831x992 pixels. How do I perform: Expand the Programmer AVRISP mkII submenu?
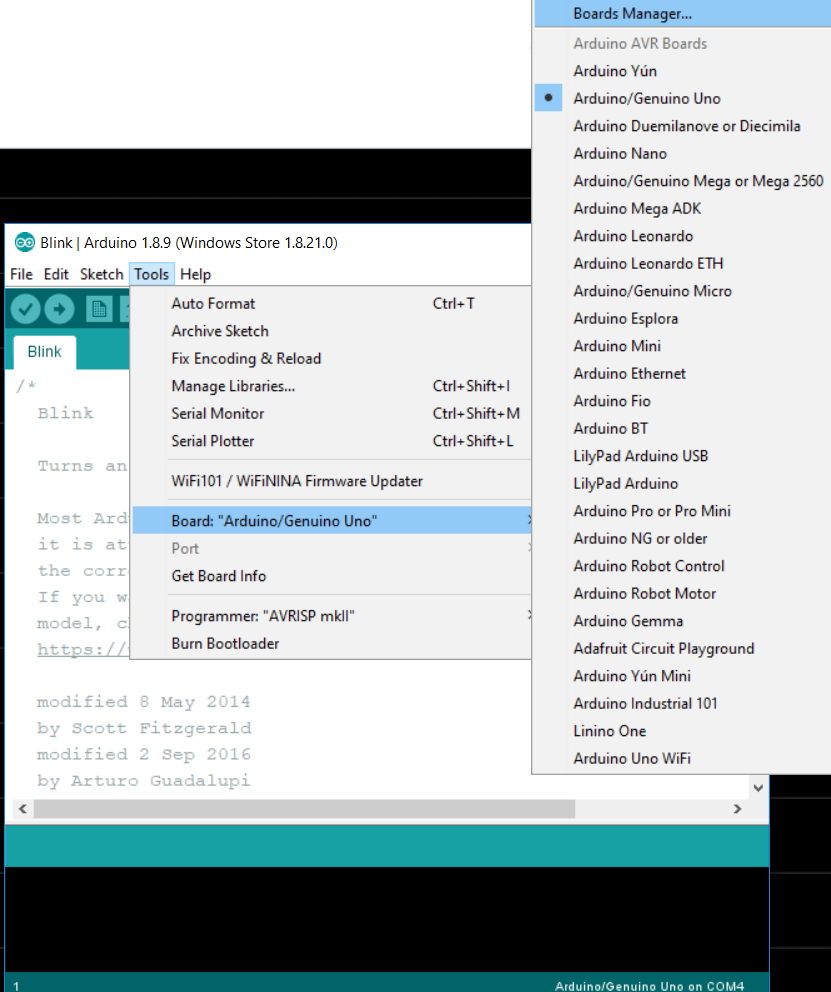tap(331, 616)
